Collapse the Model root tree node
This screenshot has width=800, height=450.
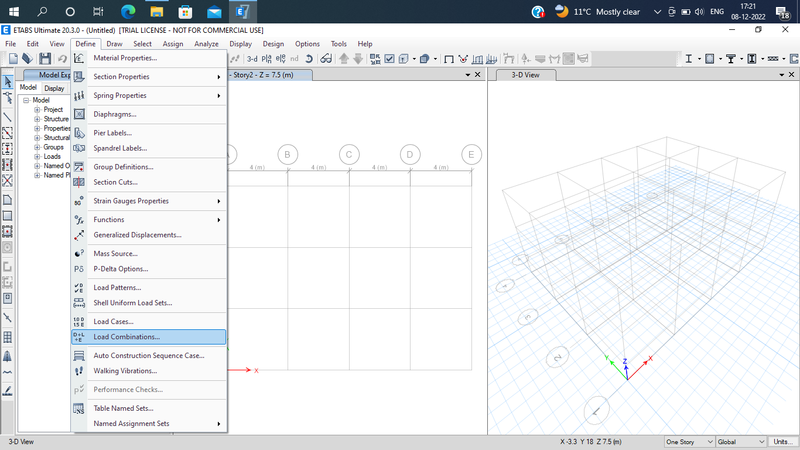(26, 100)
